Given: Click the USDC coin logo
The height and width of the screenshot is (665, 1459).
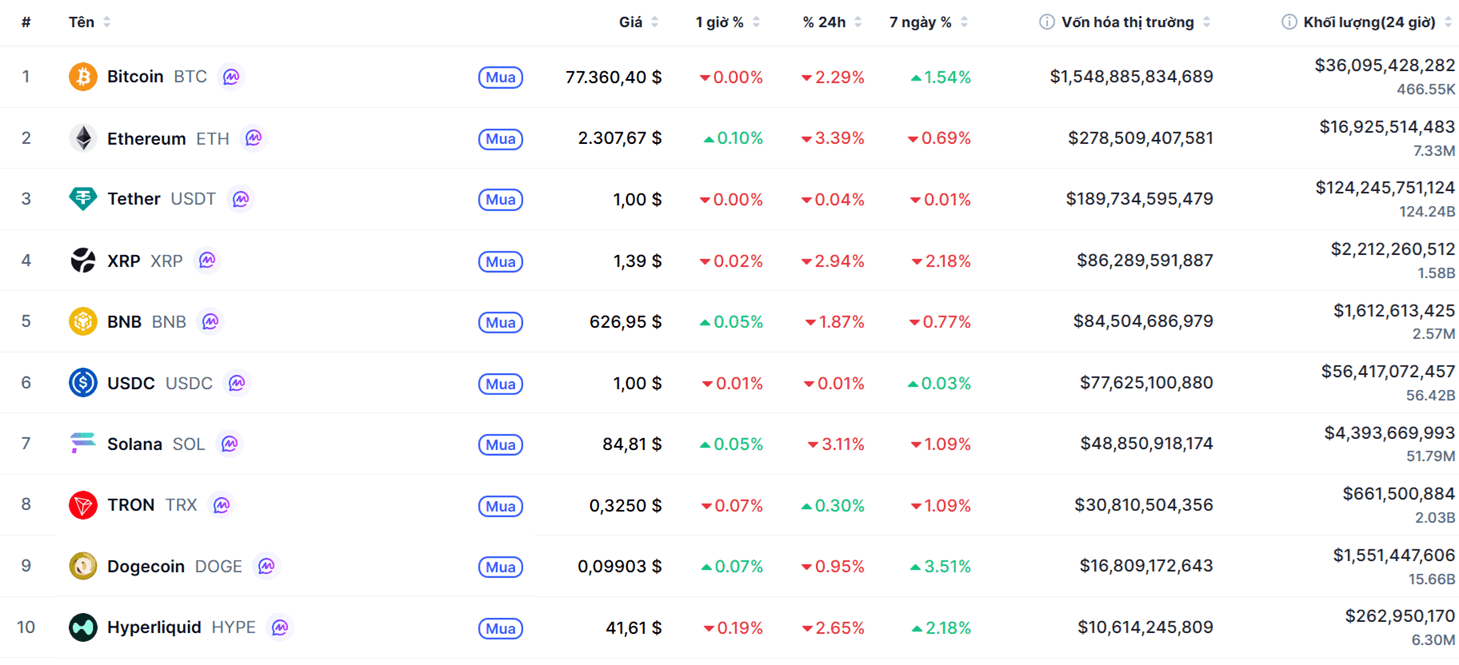Looking at the screenshot, I should pos(83,383).
